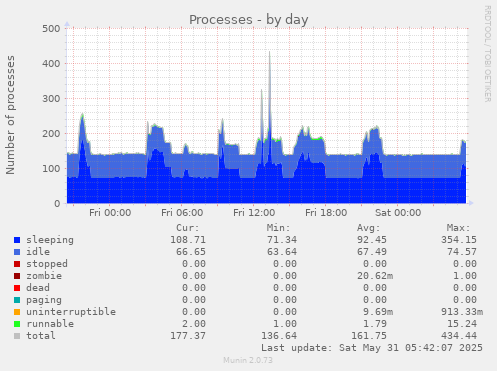Click the zombie legend color swatch

[x=17, y=276]
